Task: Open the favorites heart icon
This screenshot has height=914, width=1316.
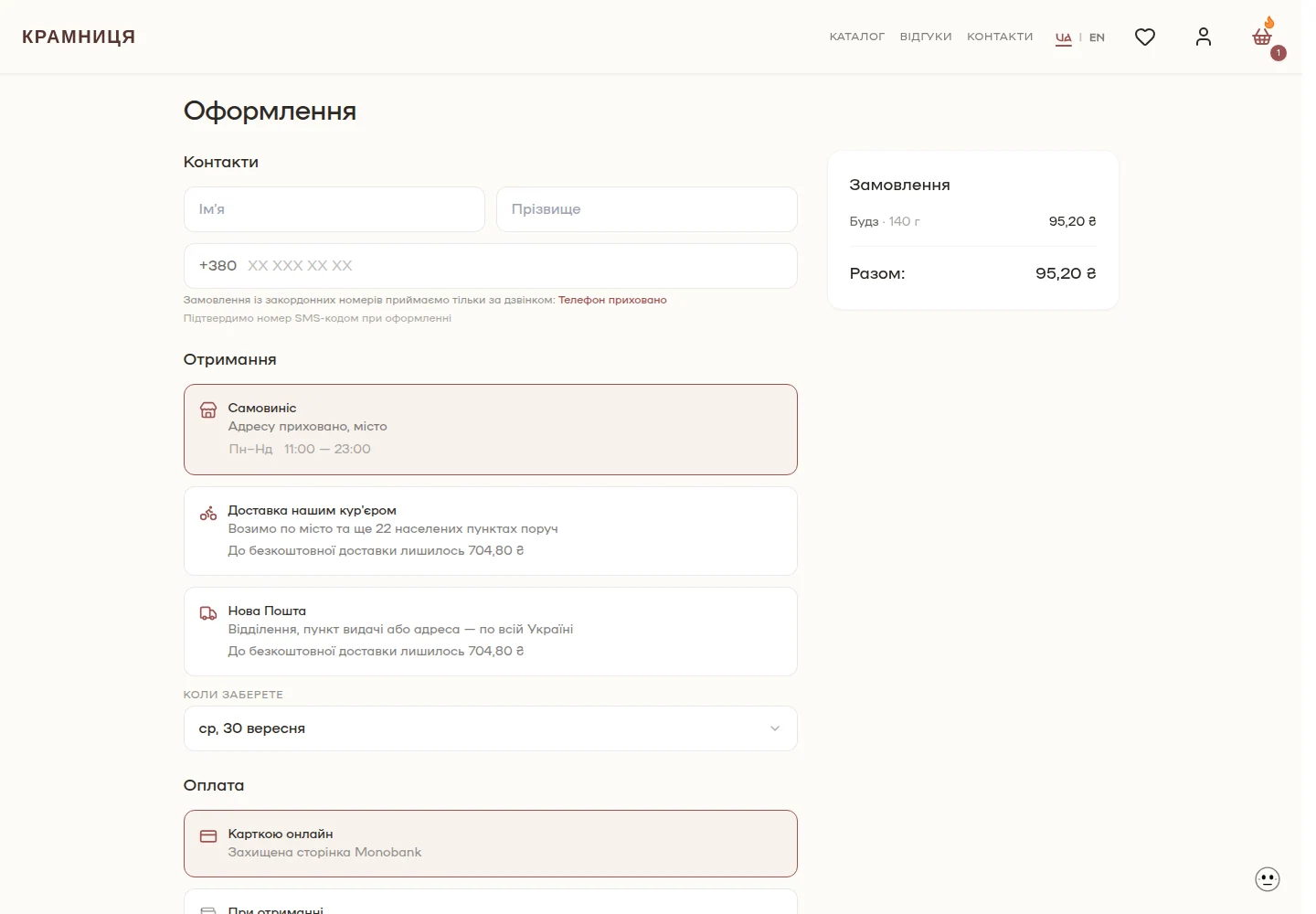Action: pos(1145,37)
